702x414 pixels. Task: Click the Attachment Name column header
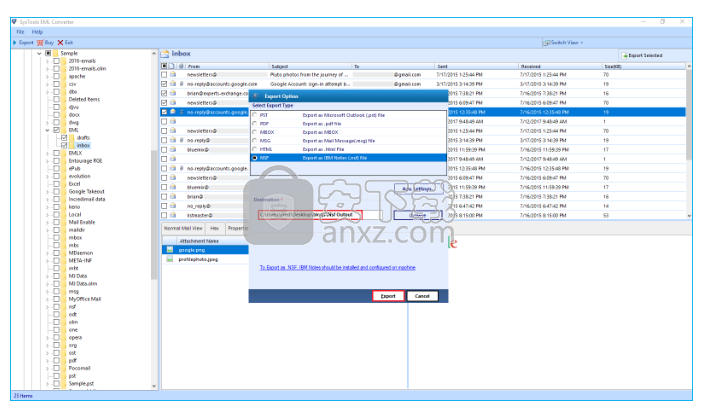[x=199, y=241]
